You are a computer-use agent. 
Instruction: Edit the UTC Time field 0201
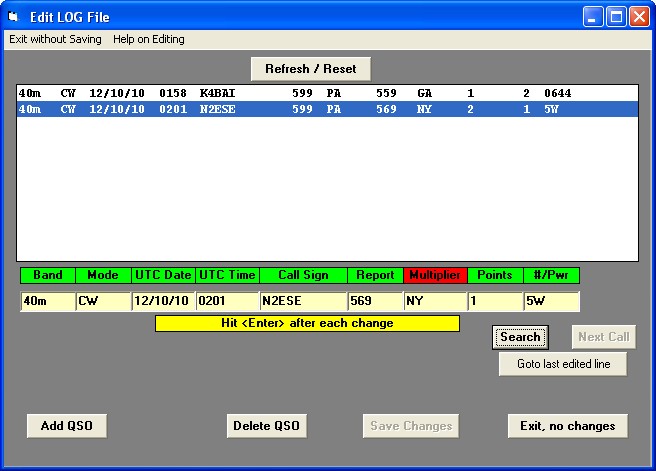(226, 301)
